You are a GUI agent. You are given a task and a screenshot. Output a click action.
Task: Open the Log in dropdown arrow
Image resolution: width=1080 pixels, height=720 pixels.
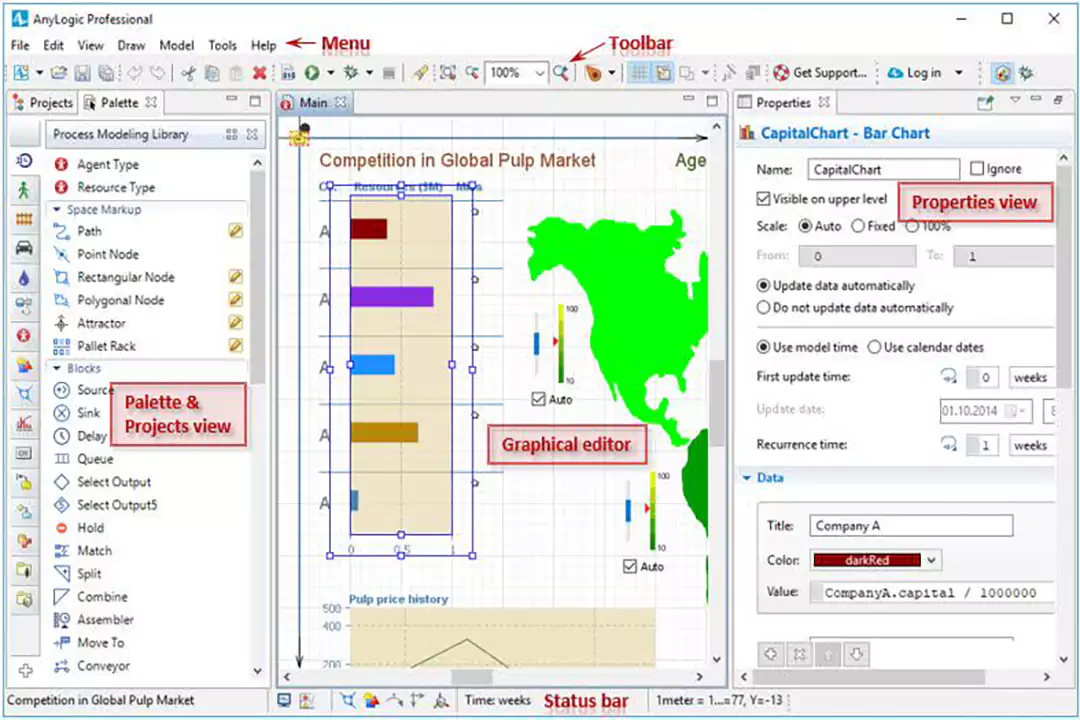(x=959, y=72)
